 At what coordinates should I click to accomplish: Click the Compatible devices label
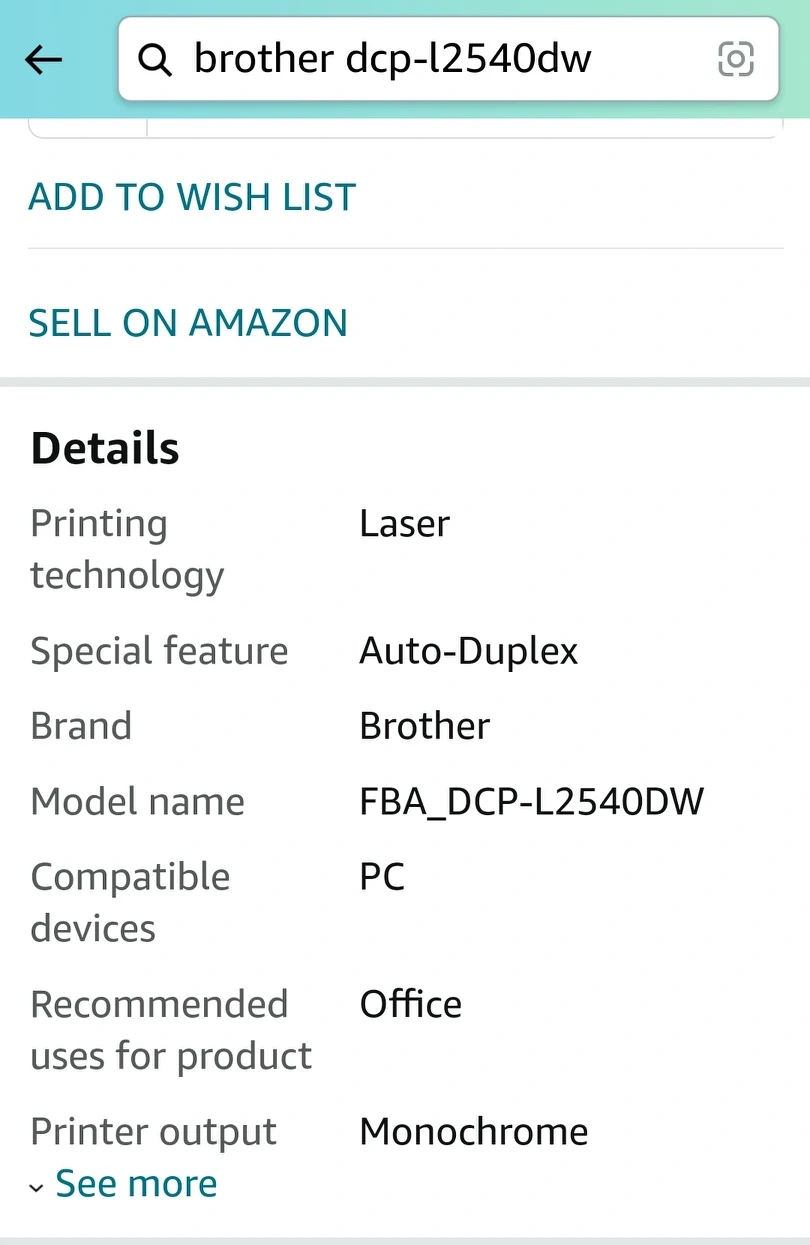(x=130, y=902)
